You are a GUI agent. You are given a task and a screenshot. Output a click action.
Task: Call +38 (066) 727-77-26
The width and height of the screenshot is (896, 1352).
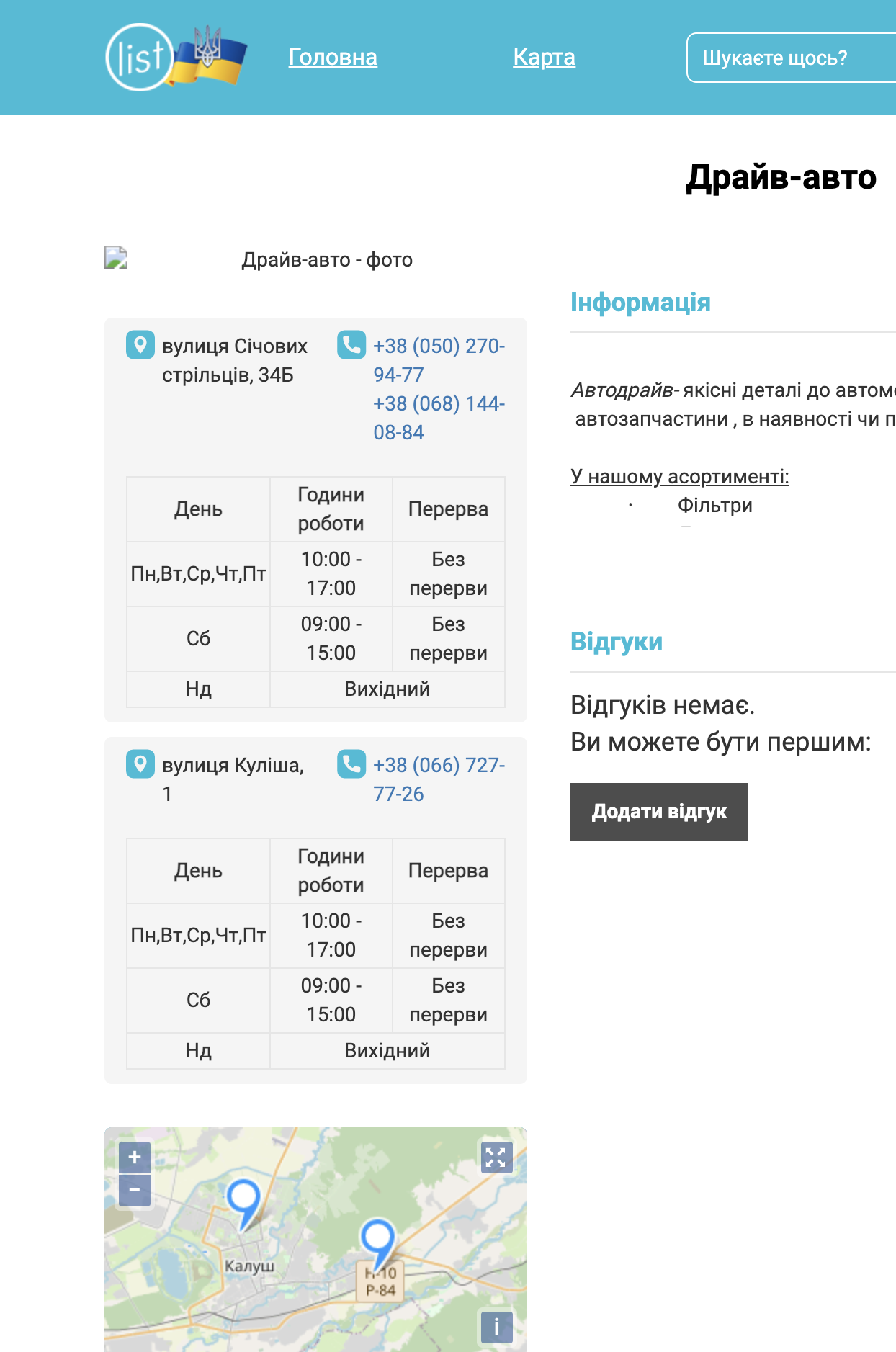[x=439, y=779]
